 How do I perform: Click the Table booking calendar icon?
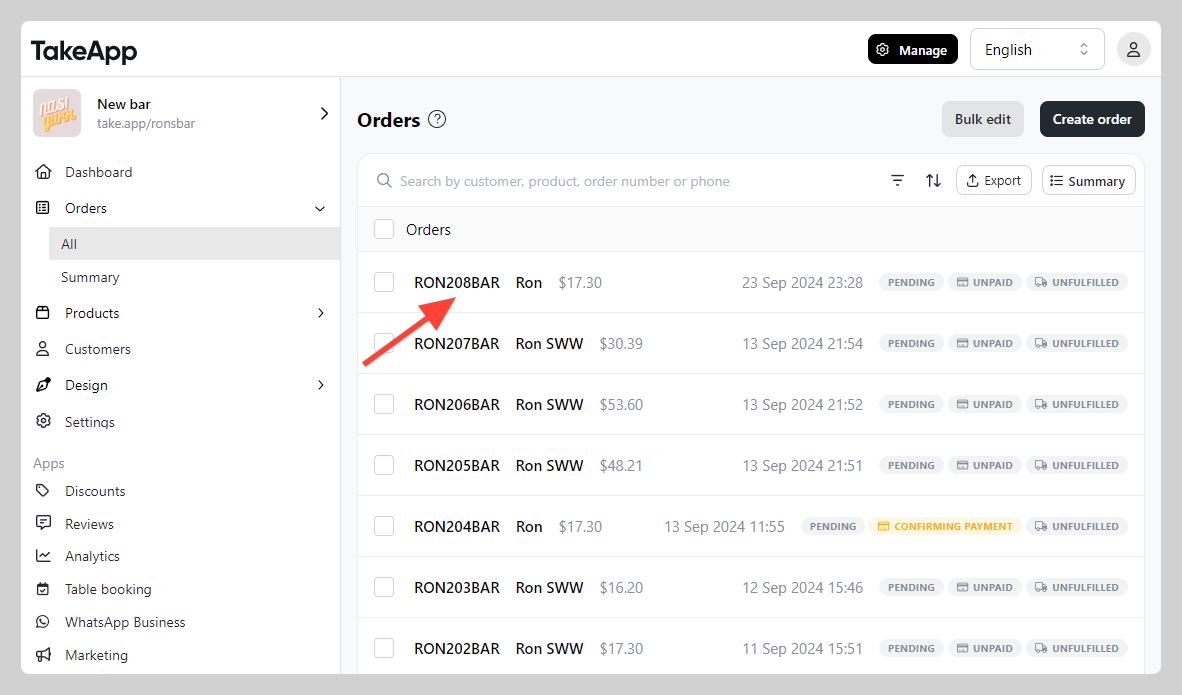[x=43, y=589]
